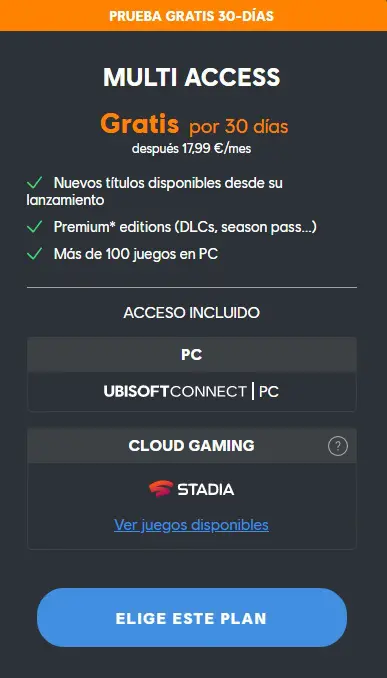387x678 pixels.
Task: Click the red Stadia logo icon
Action: (x=161, y=489)
